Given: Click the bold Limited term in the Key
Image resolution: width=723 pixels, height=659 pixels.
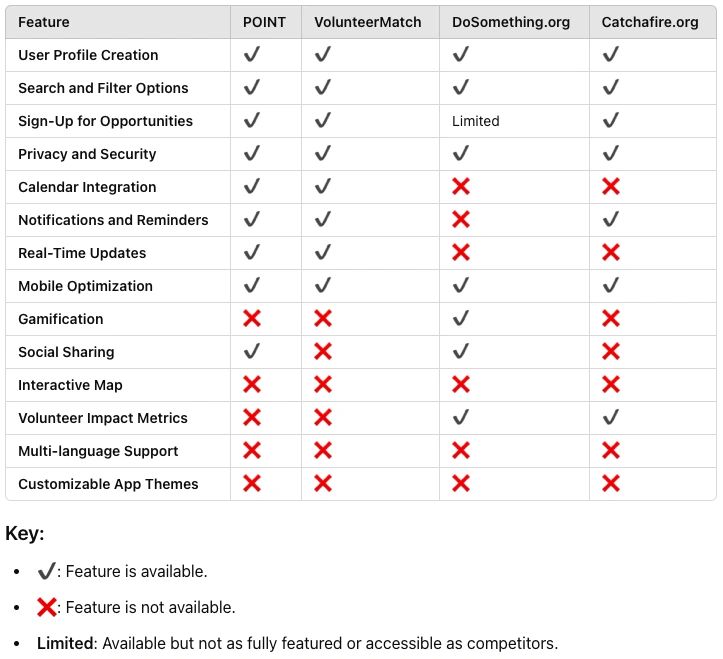Looking at the screenshot, I should pos(65,643).
